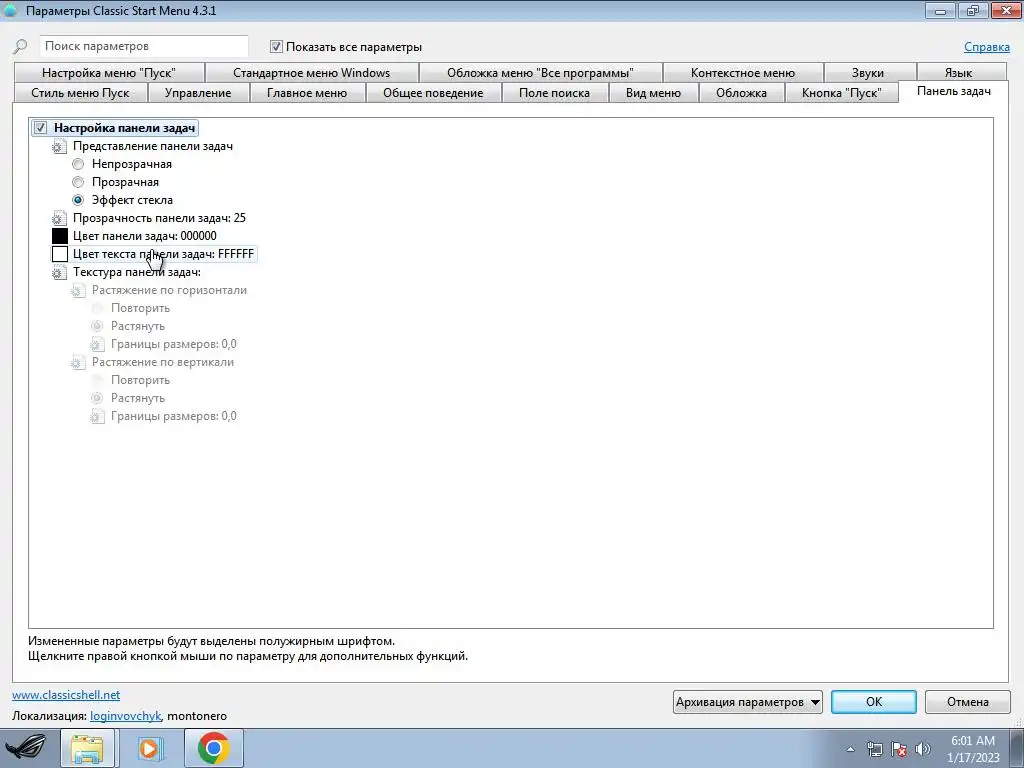Click the Цвет панели задач: 000000 label
This screenshot has height=768, width=1024.
click(145, 236)
